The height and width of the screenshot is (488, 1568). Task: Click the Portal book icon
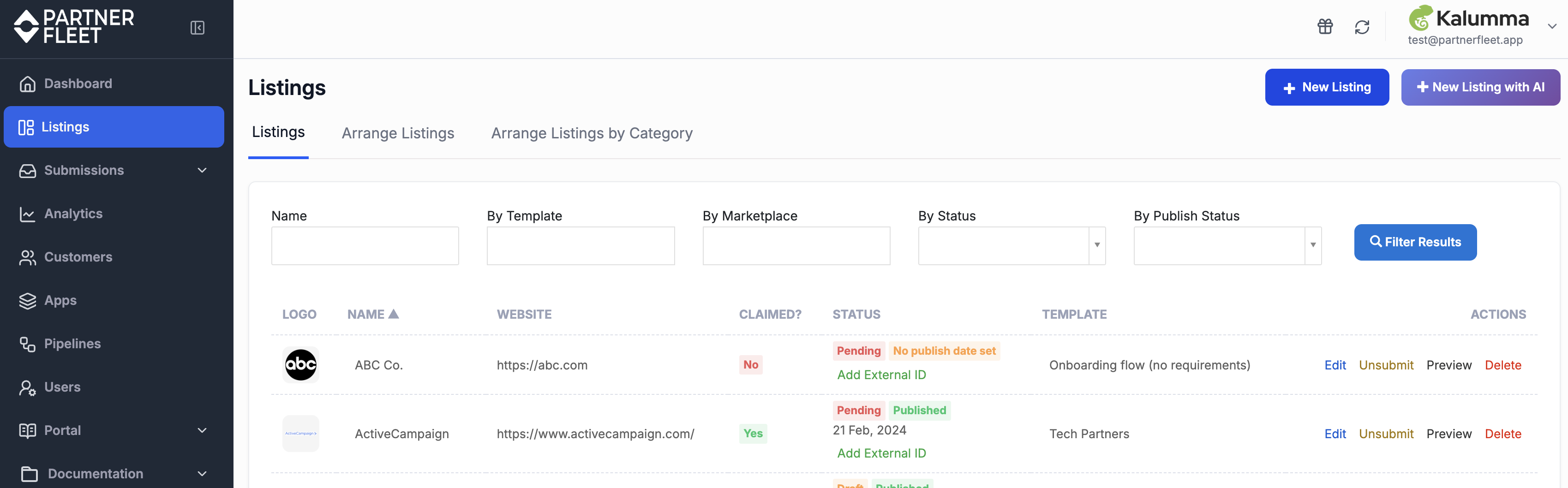click(27, 431)
